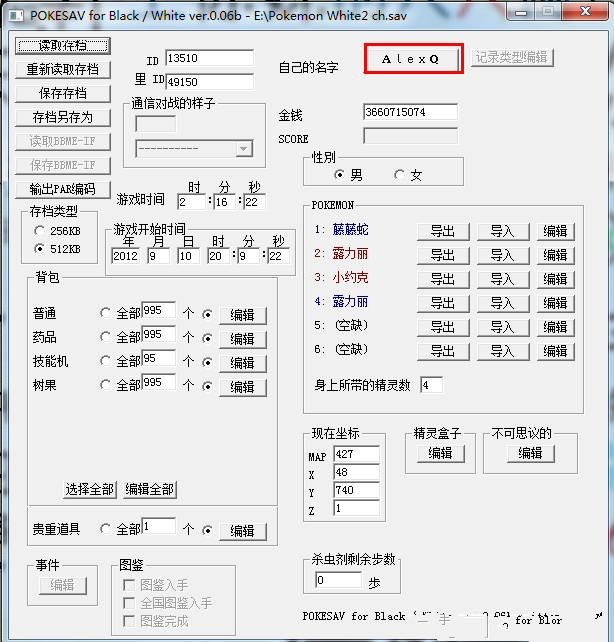The width and height of the screenshot is (614, 642).
Task: Click 导出 for Pokemon 2 露力丽
Action: point(443,255)
